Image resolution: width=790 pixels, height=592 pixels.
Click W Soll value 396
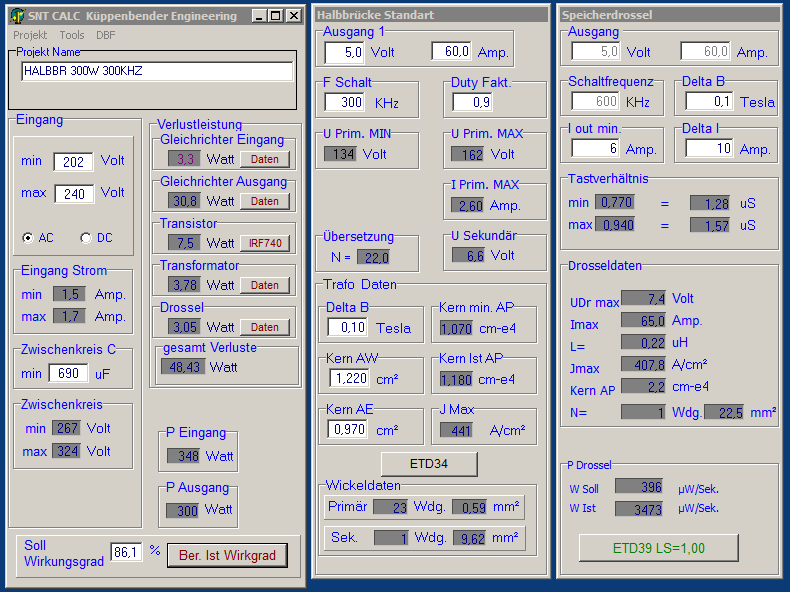pos(638,487)
